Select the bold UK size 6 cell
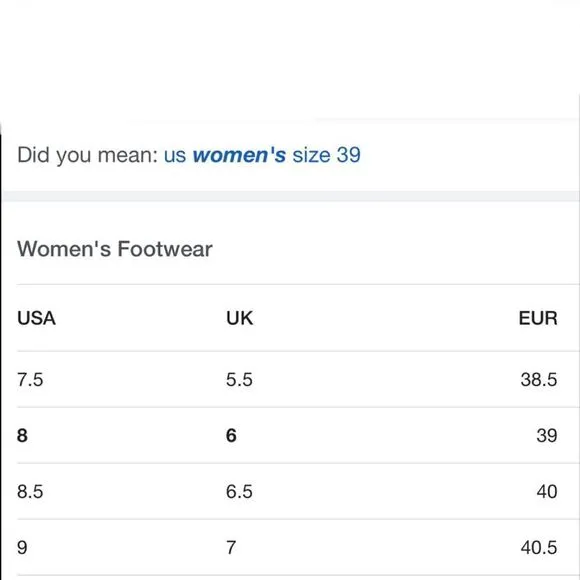This screenshot has width=580, height=580. click(x=231, y=435)
